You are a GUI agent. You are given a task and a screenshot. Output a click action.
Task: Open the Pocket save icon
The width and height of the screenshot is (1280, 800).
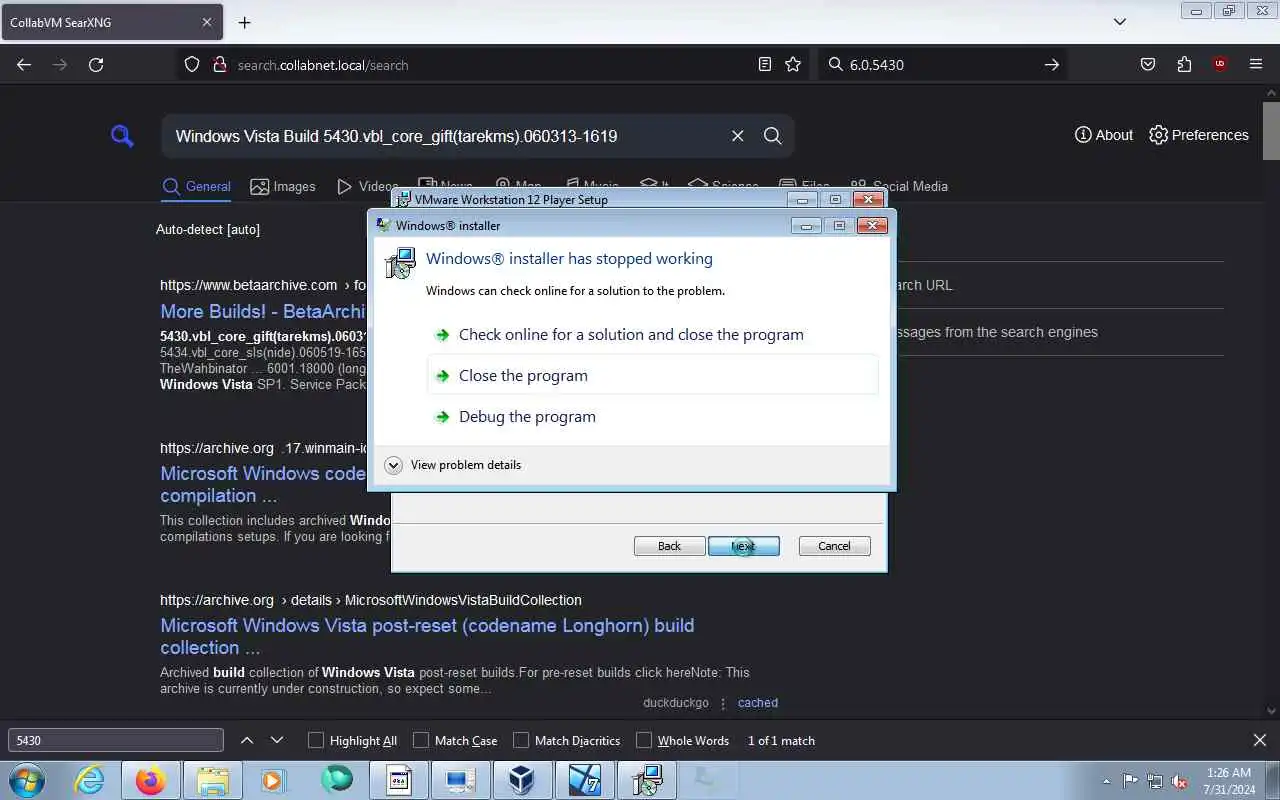click(1148, 64)
